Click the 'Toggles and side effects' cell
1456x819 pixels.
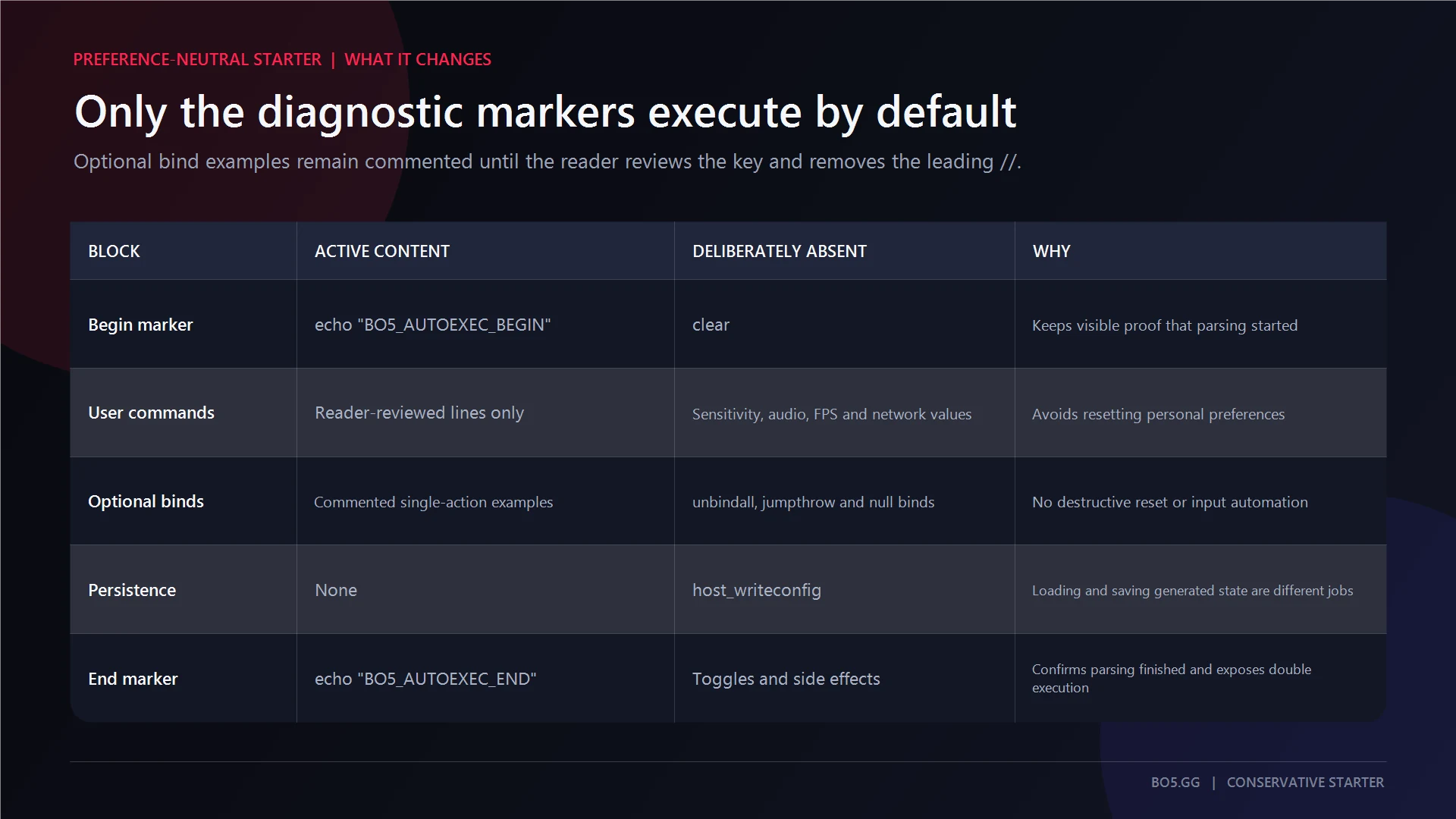tap(786, 679)
